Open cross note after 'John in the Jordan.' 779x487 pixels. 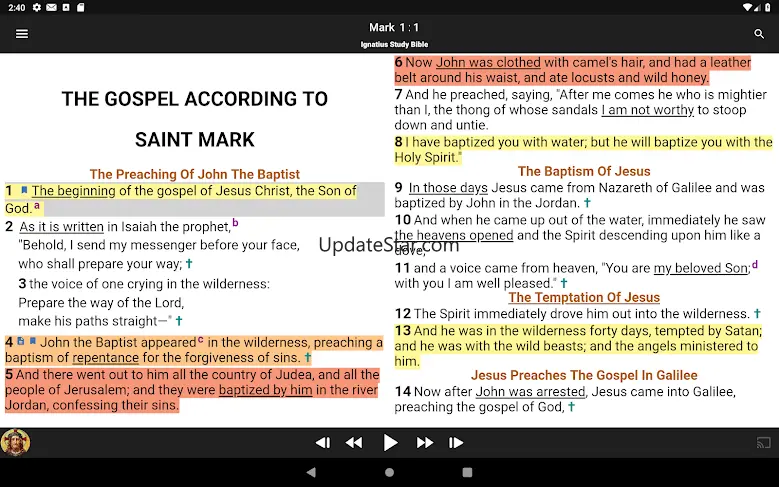pos(587,202)
